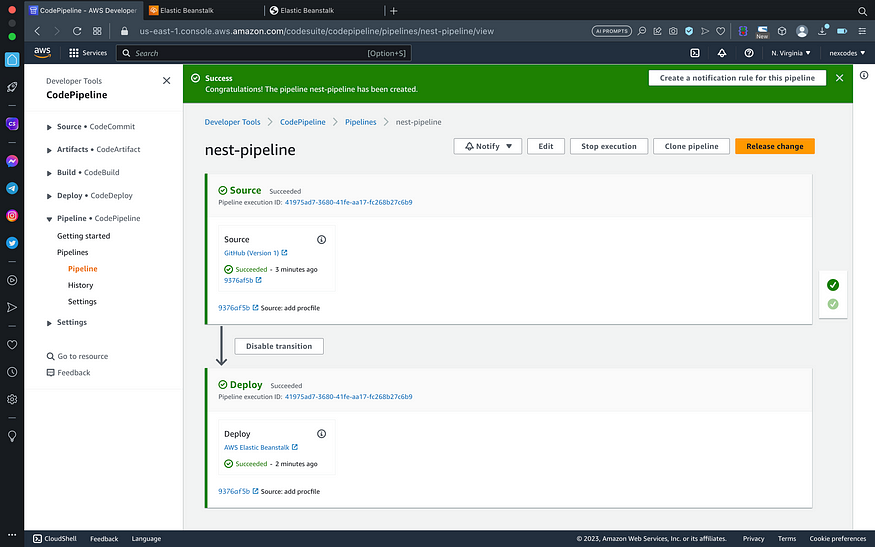Open bookmarks heart icon in sidebar

coord(12,345)
